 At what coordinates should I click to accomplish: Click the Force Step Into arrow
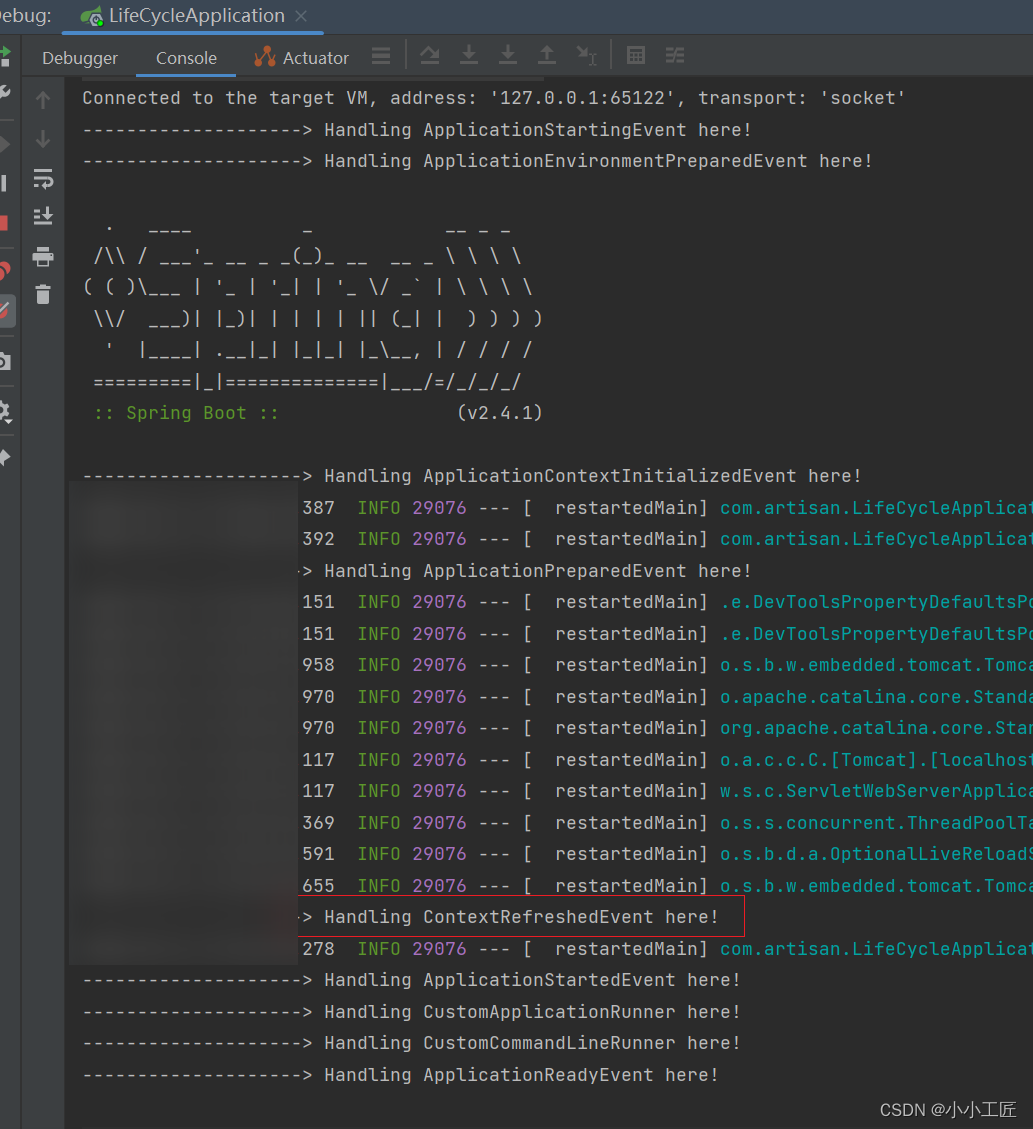[508, 55]
